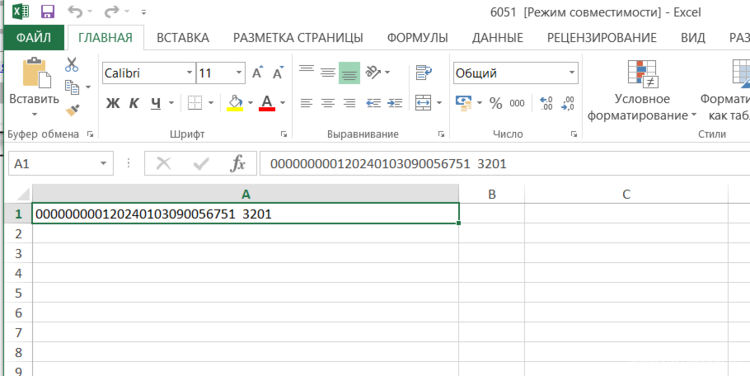The width and height of the screenshot is (750, 376).
Task: Toggle bold Ж formatting
Action: pos(113,103)
